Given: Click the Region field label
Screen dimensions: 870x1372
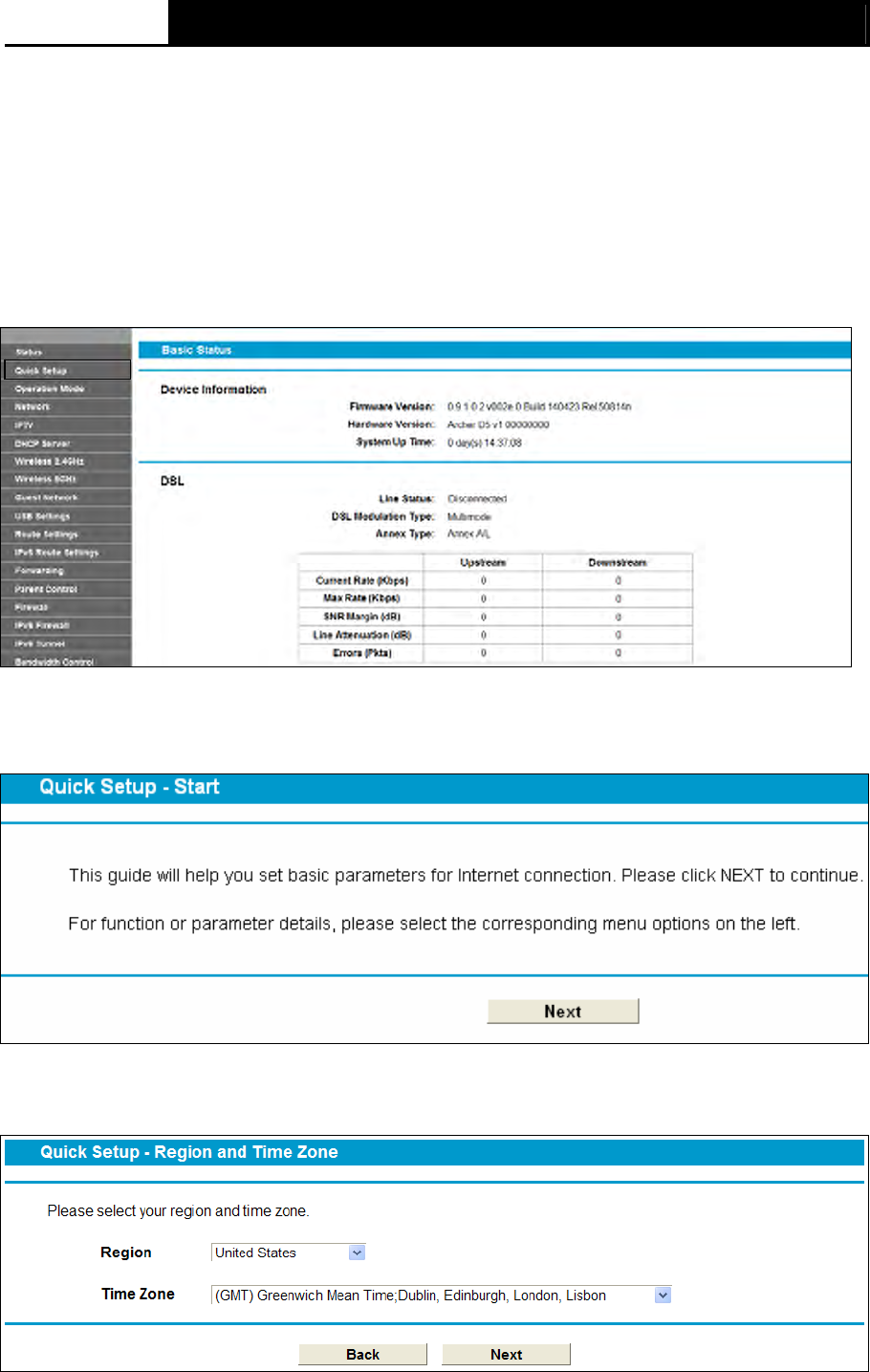Looking at the screenshot, I should click(x=126, y=1252).
